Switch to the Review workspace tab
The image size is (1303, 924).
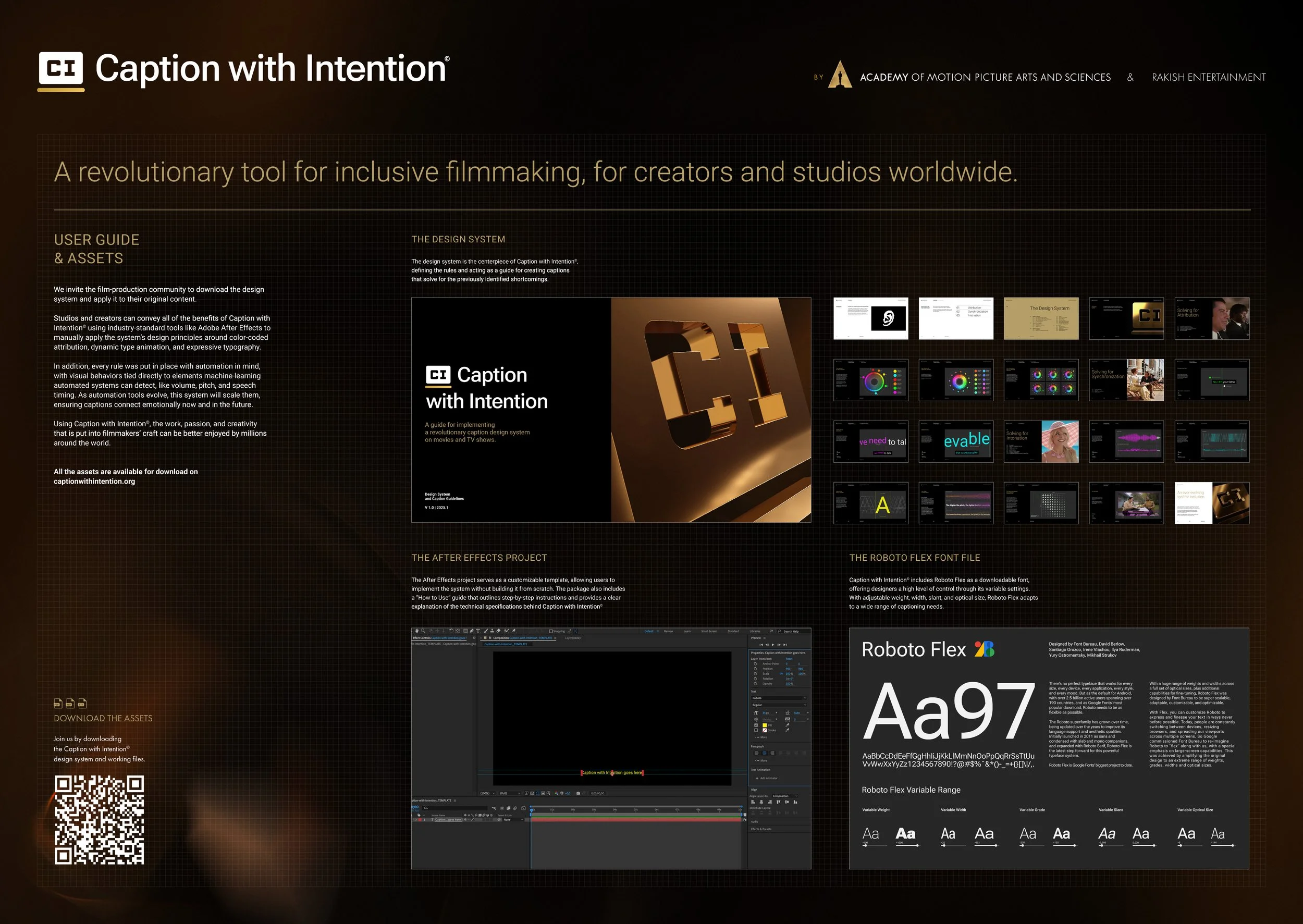[x=668, y=631]
